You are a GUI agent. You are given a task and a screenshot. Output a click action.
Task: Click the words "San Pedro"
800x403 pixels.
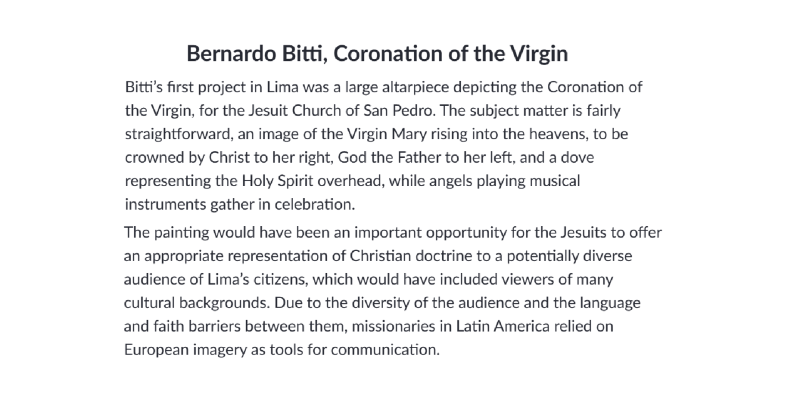pos(456,110)
